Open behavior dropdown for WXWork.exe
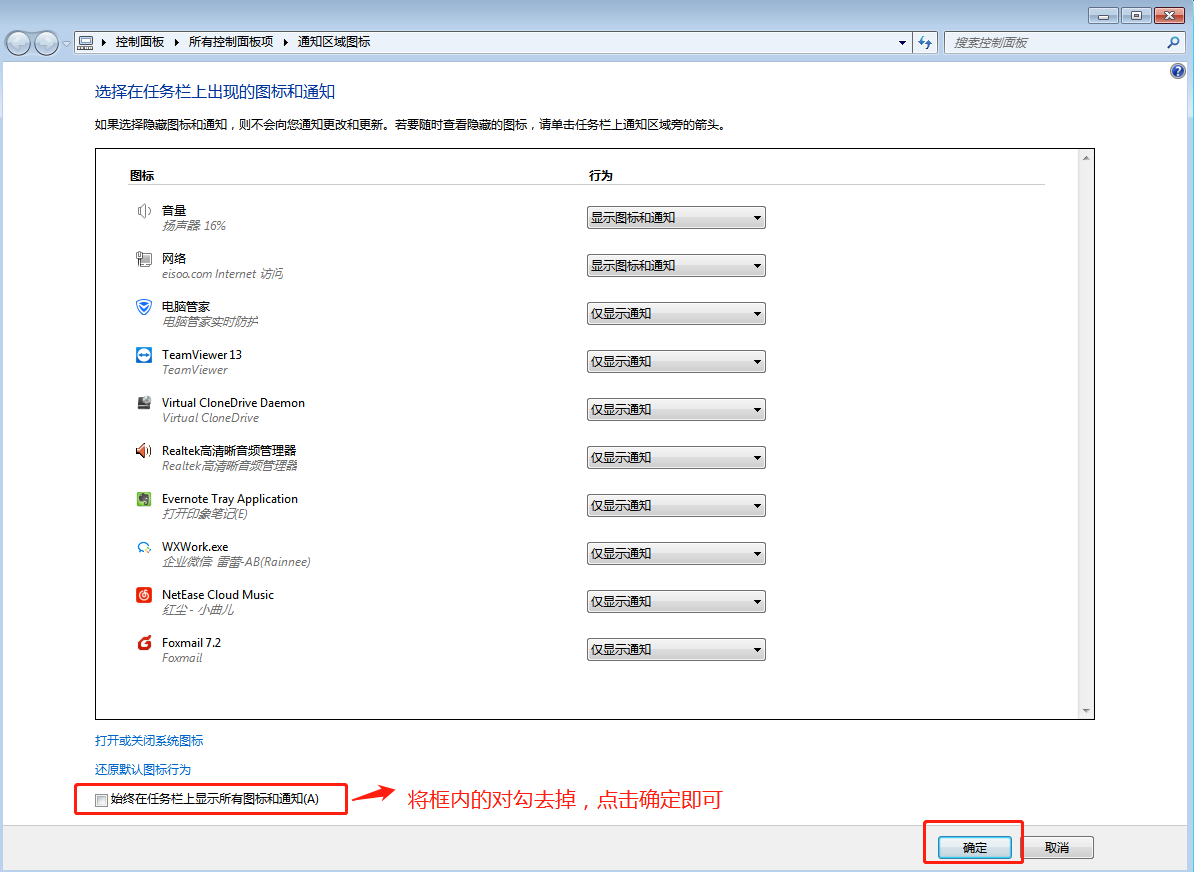The height and width of the screenshot is (872, 1194). point(676,554)
